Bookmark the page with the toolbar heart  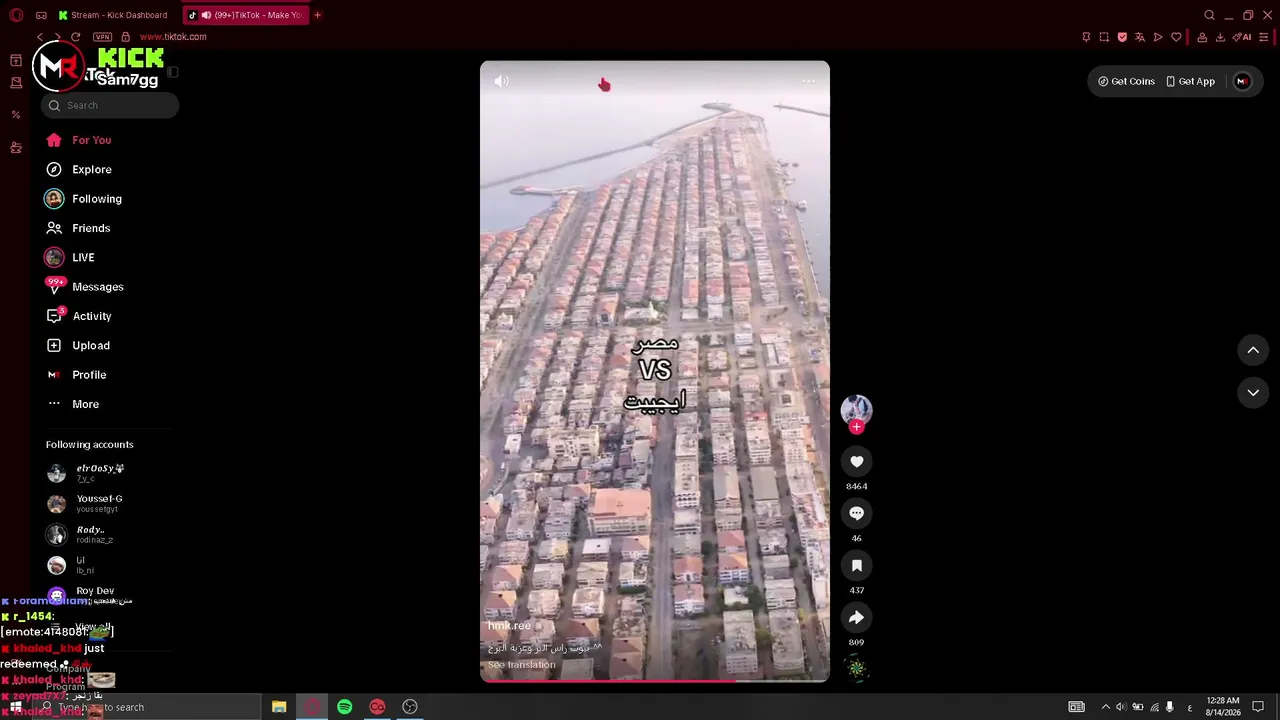[x=1176, y=37]
